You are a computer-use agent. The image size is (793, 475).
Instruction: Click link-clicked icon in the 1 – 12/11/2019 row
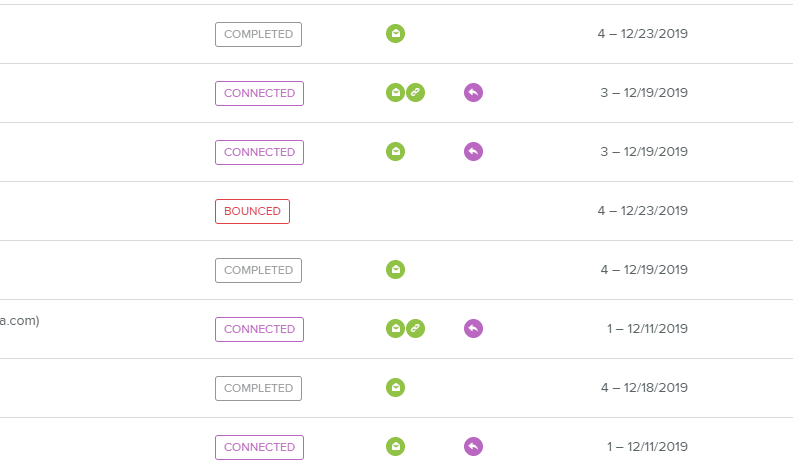click(x=416, y=329)
